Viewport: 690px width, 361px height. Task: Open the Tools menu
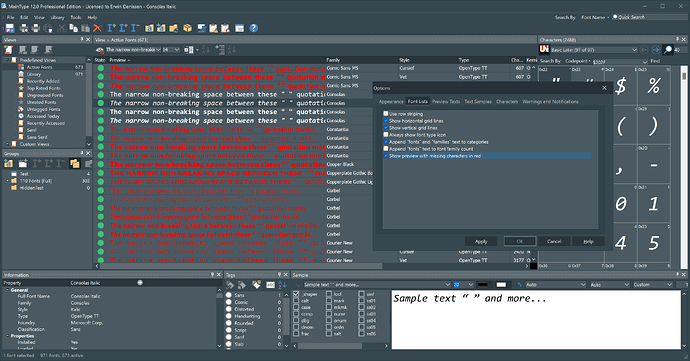76,17
